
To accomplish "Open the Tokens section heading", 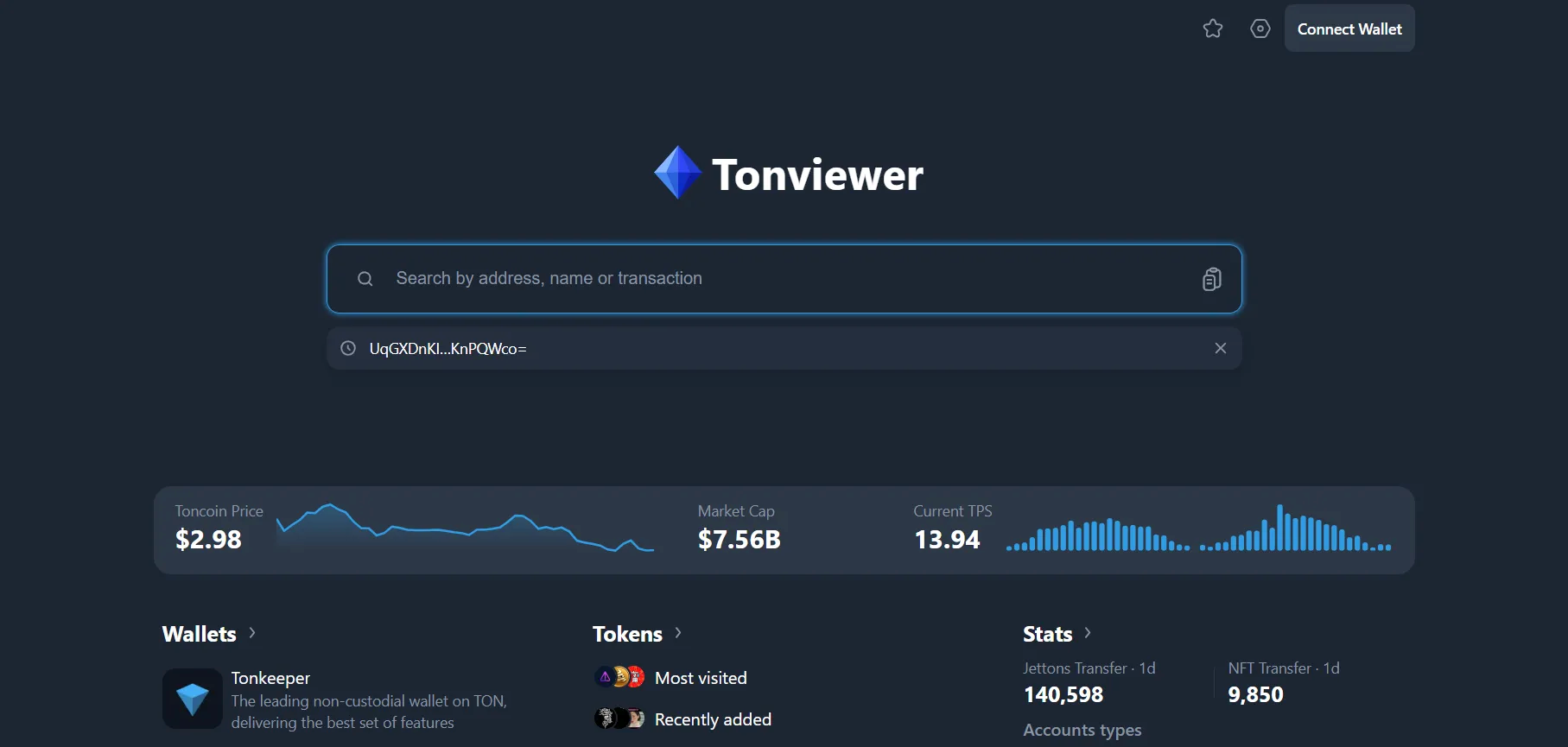I will coord(627,634).
